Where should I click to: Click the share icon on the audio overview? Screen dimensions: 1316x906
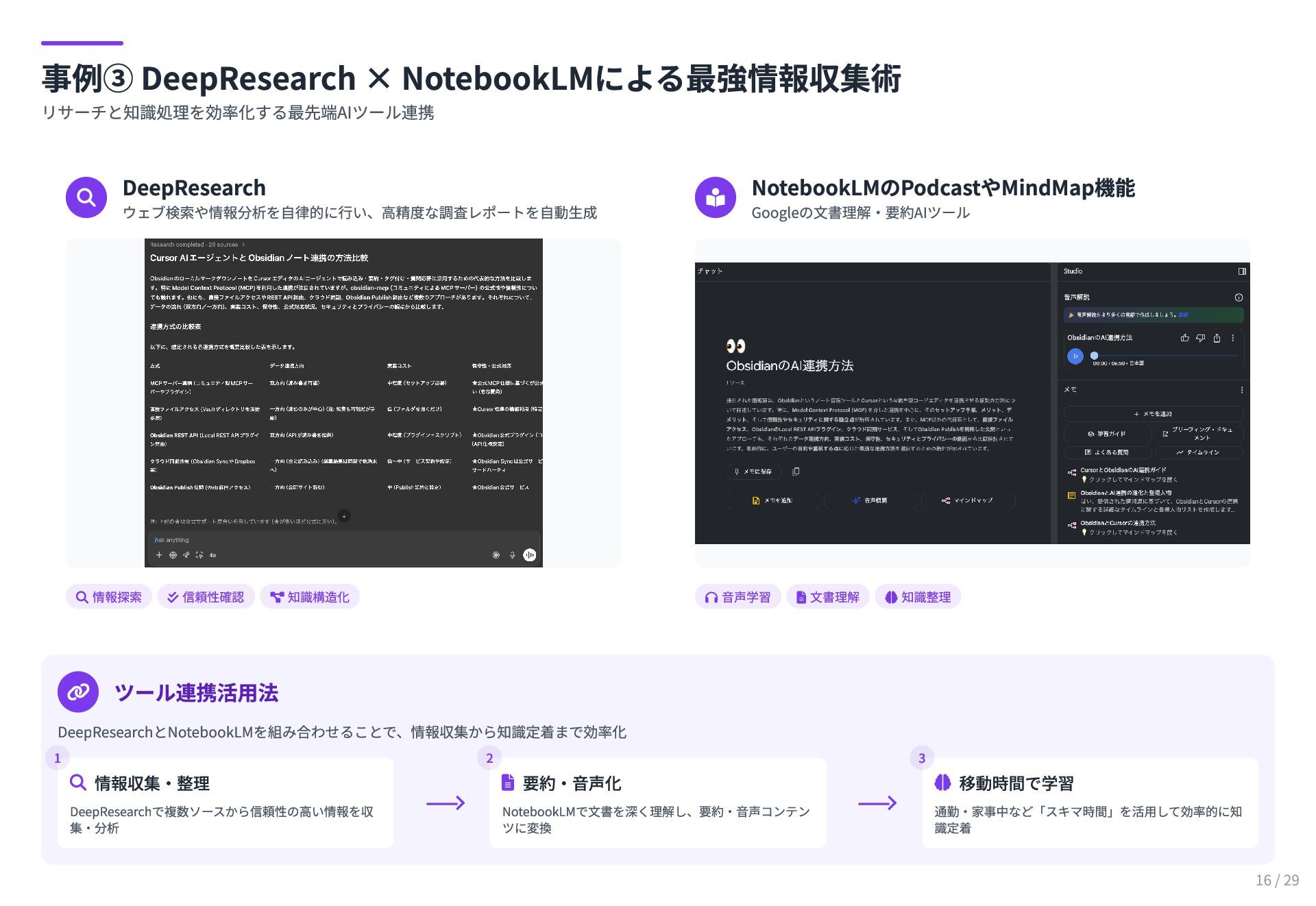coord(1217,338)
